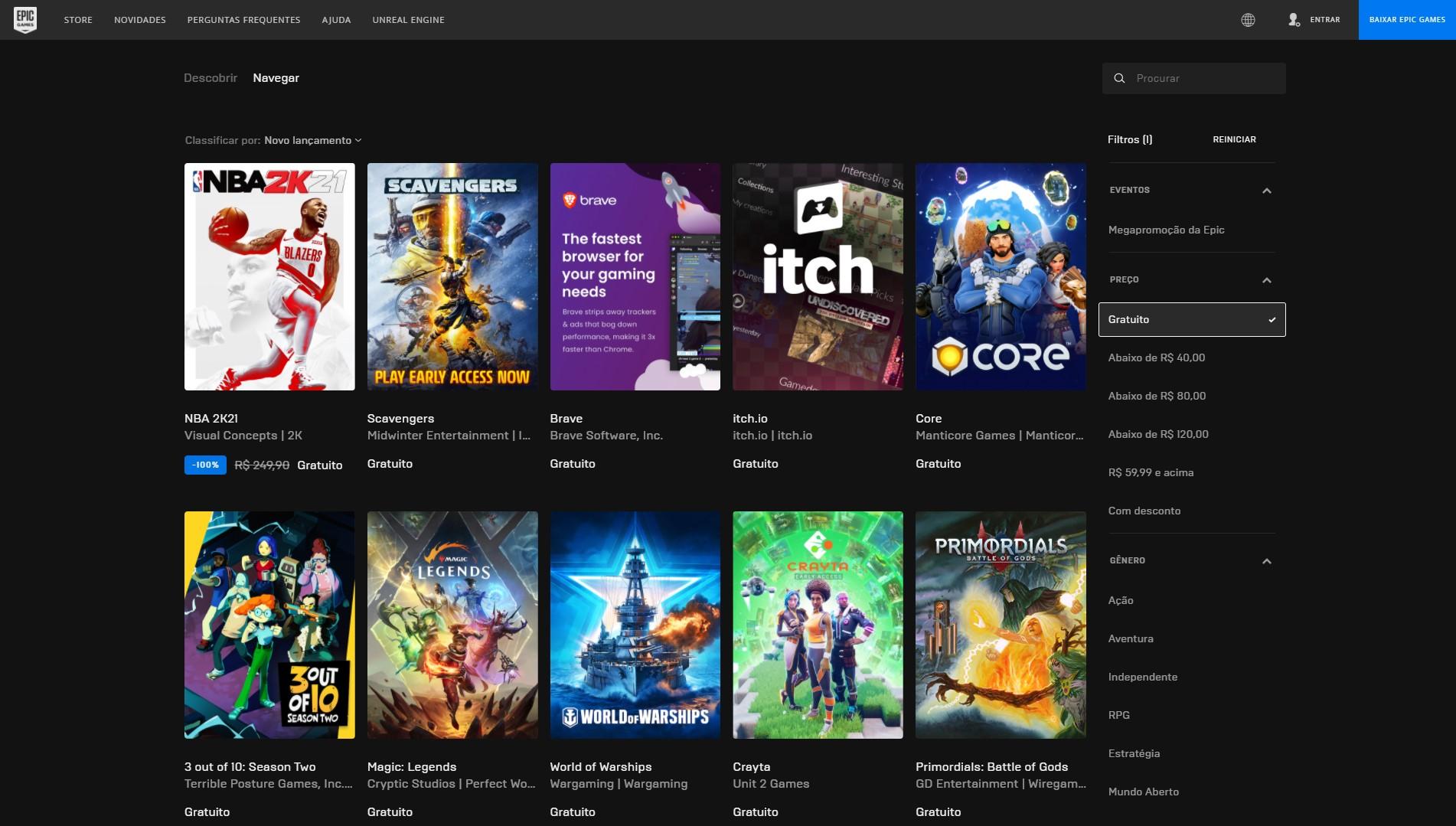Viewport: 1456px width, 826px height.
Task: Click the search magnifier icon
Action: coord(1119,78)
